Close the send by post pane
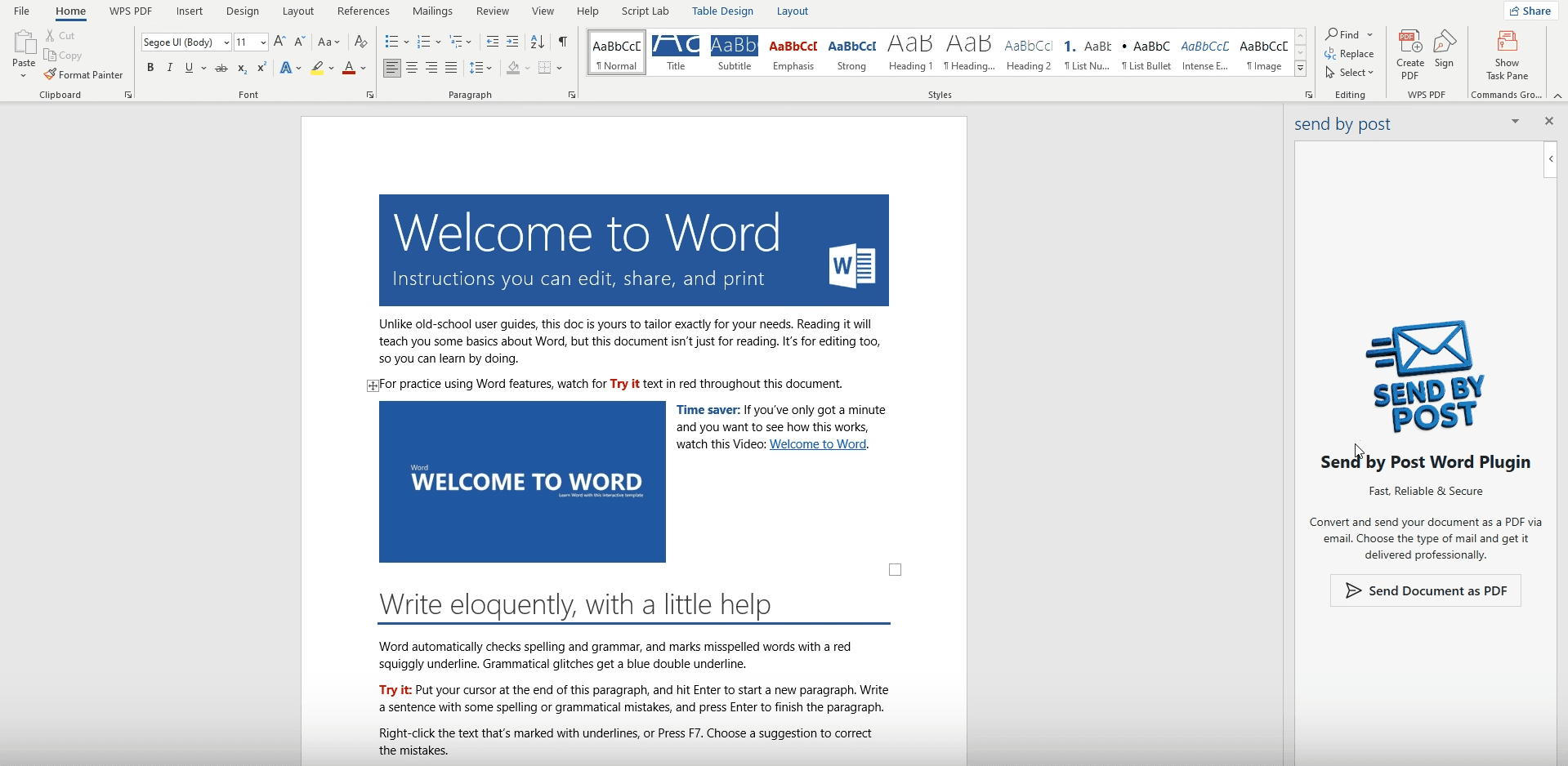This screenshot has height=766, width=1568. (x=1548, y=121)
